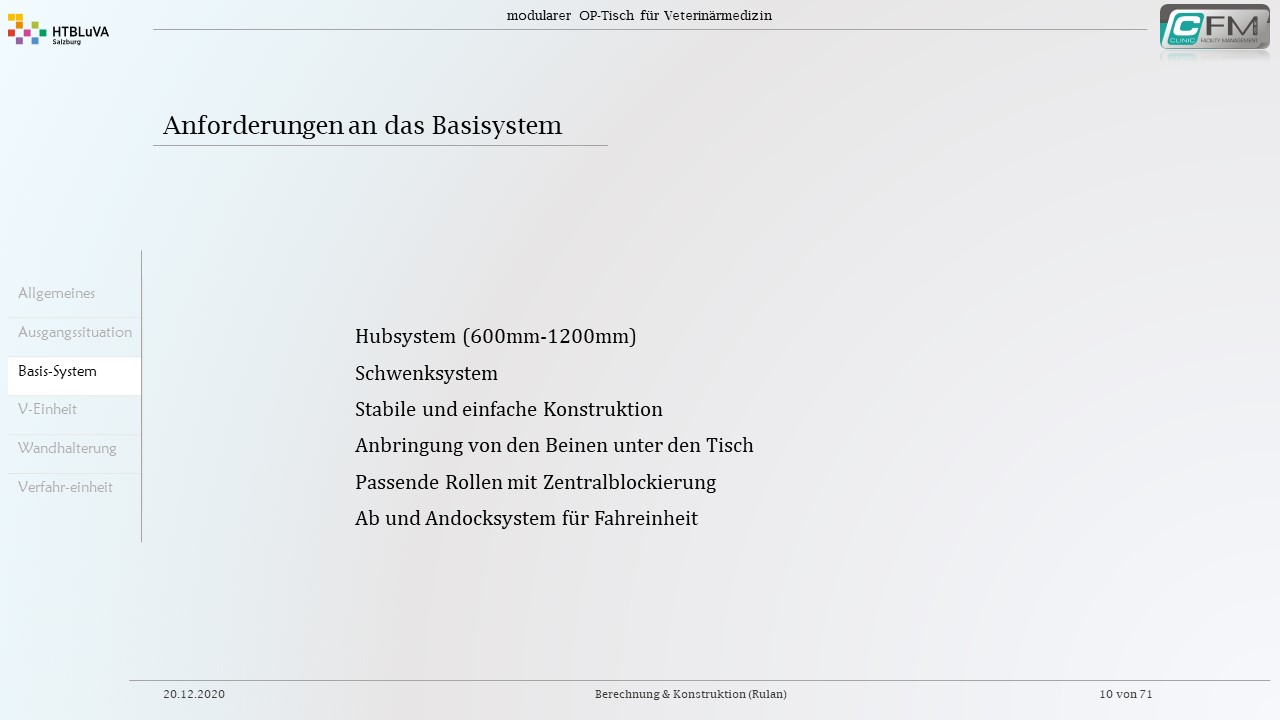Click the Stabile und einfache Konstruktion line
Screen dimensions: 1280x720
[x=508, y=409]
